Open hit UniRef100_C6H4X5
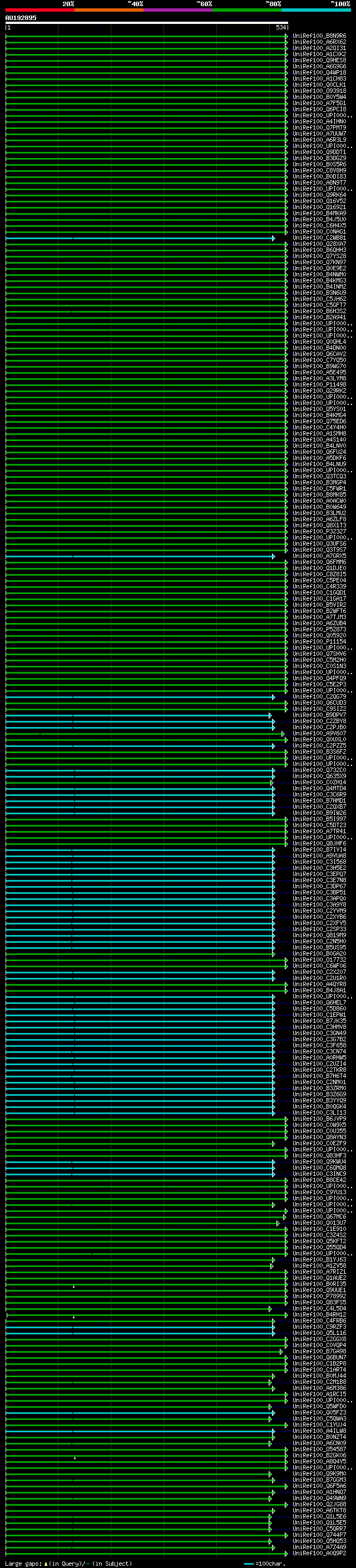Image resolution: width=356 pixels, height=1568 pixels. click(319, 225)
